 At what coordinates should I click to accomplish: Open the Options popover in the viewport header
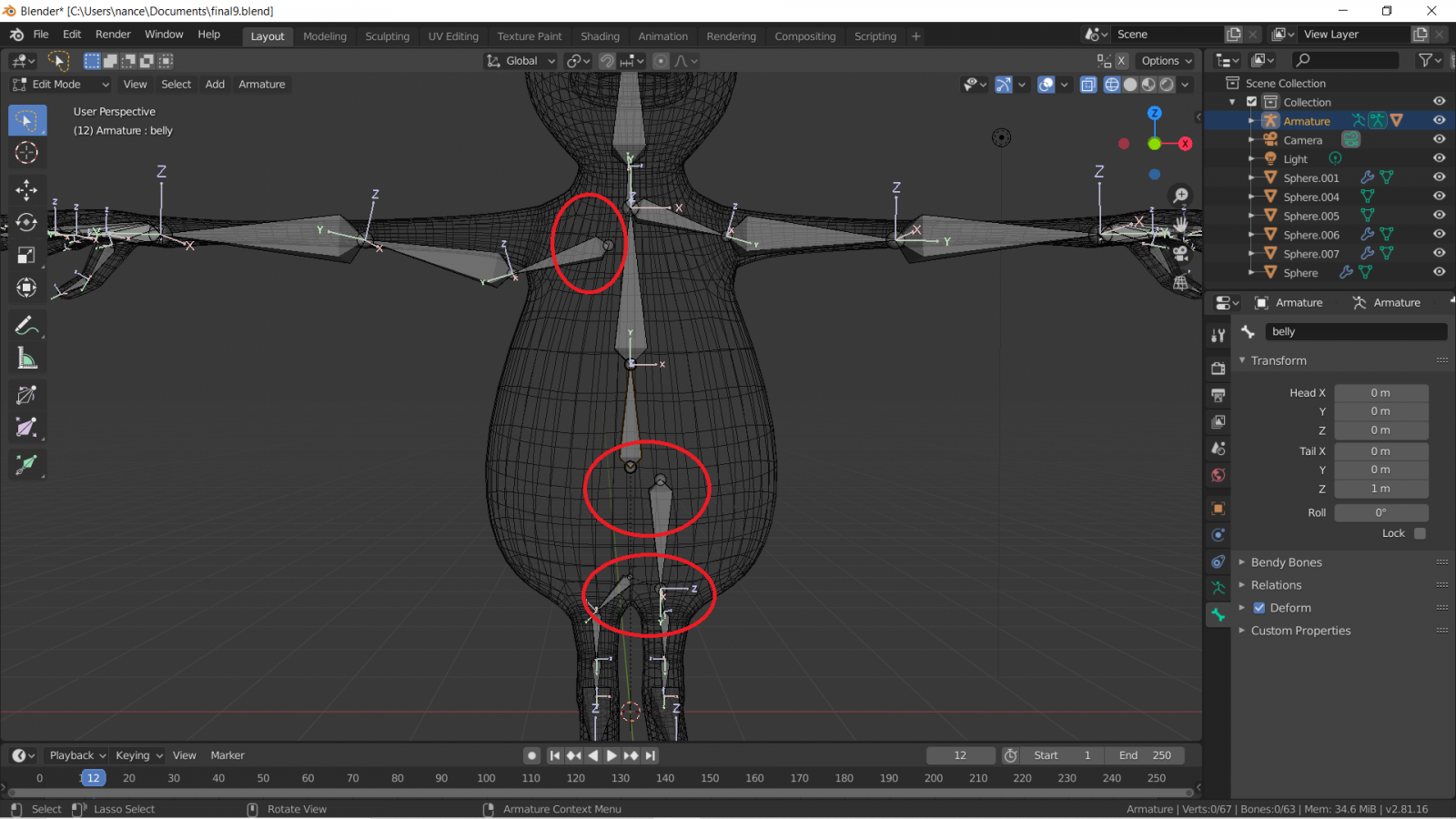coord(1166,60)
